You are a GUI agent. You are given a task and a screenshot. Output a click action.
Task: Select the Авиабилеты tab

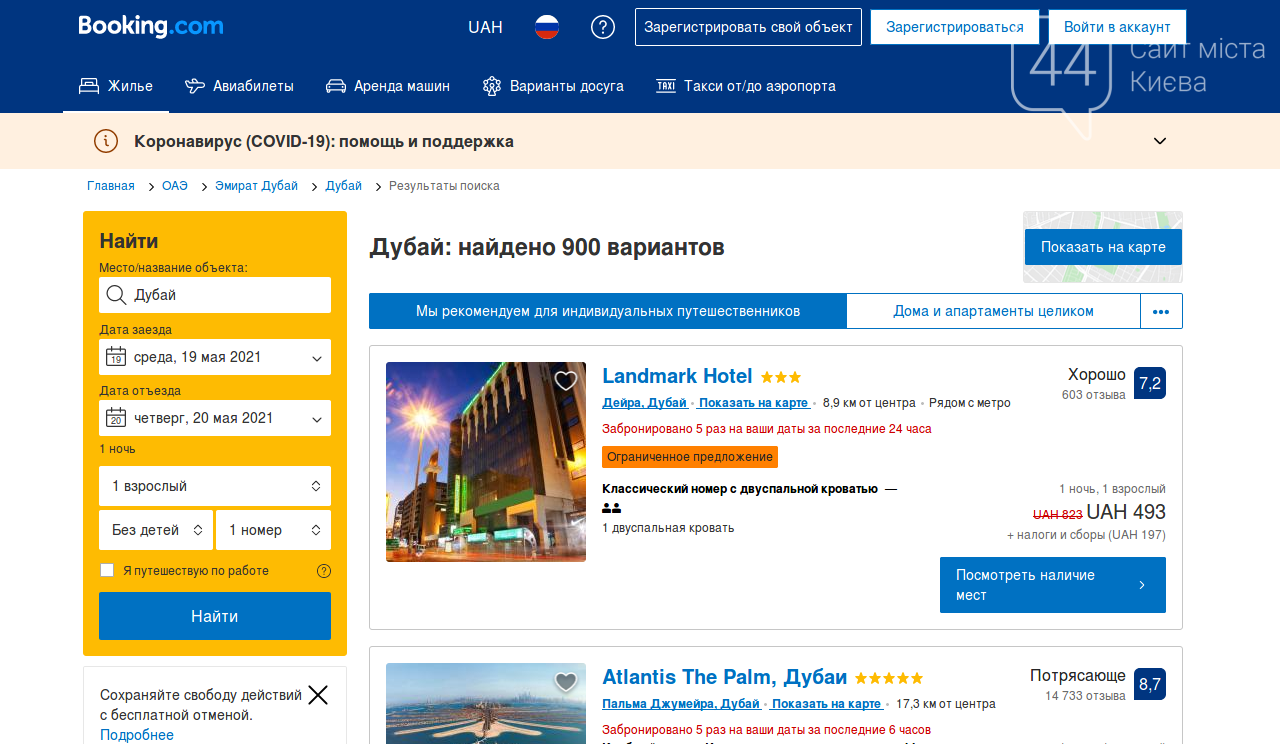(239, 86)
